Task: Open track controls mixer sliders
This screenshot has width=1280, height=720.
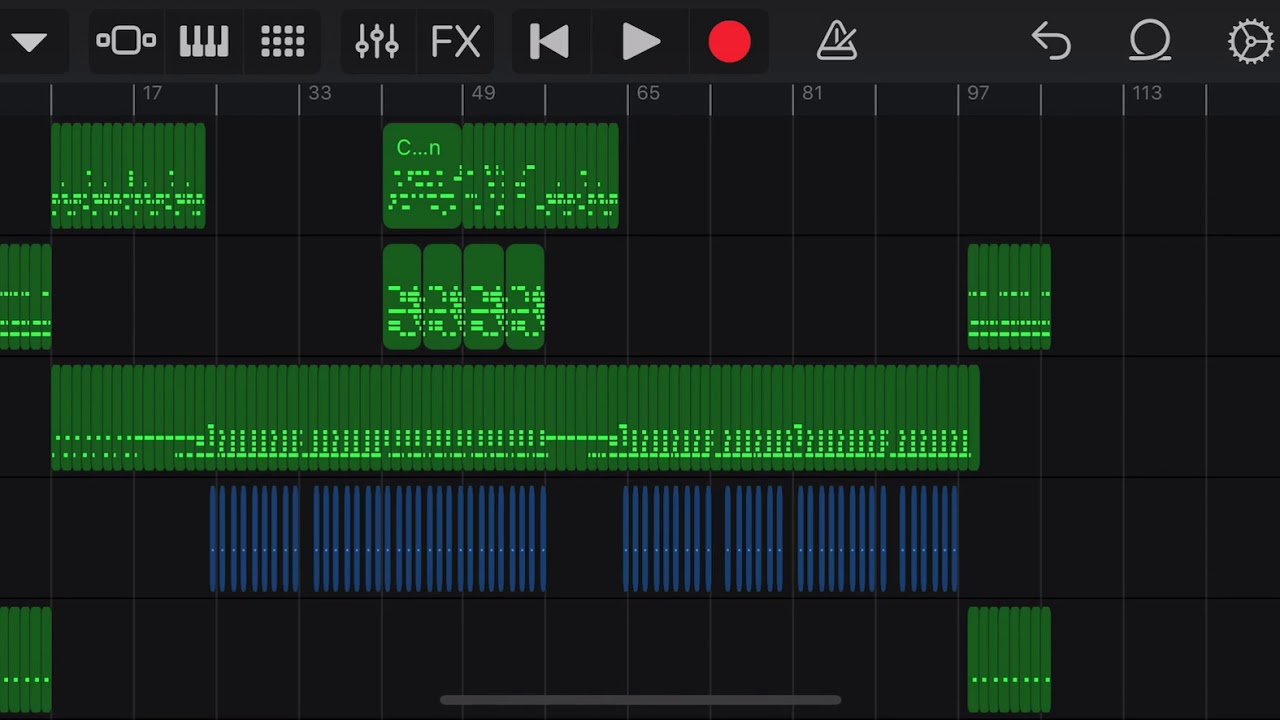Action: click(x=377, y=41)
